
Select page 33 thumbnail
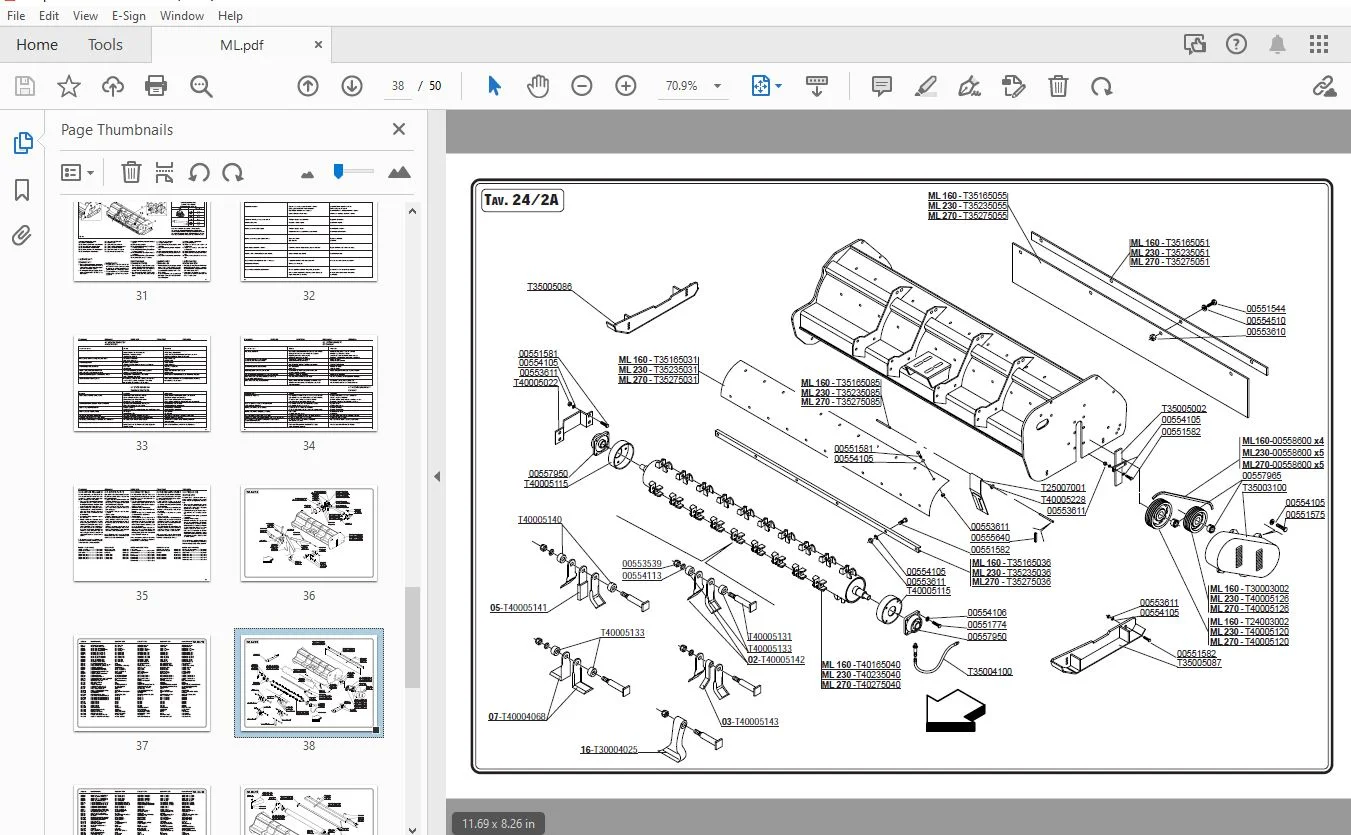pyautogui.click(x=142, y=384)
